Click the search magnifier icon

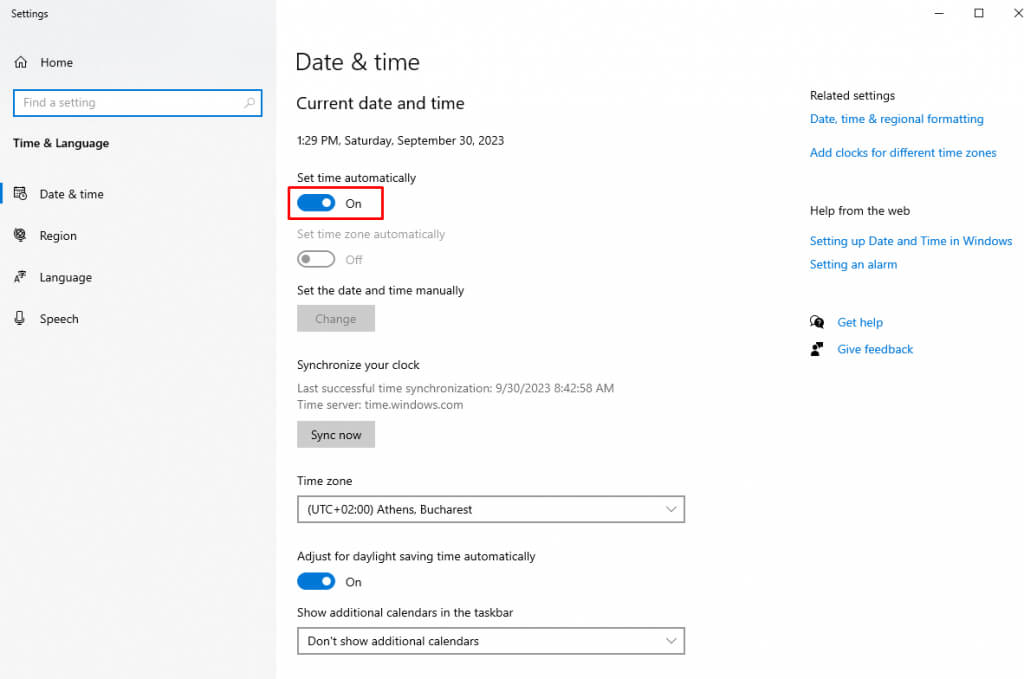pos(249,103)
